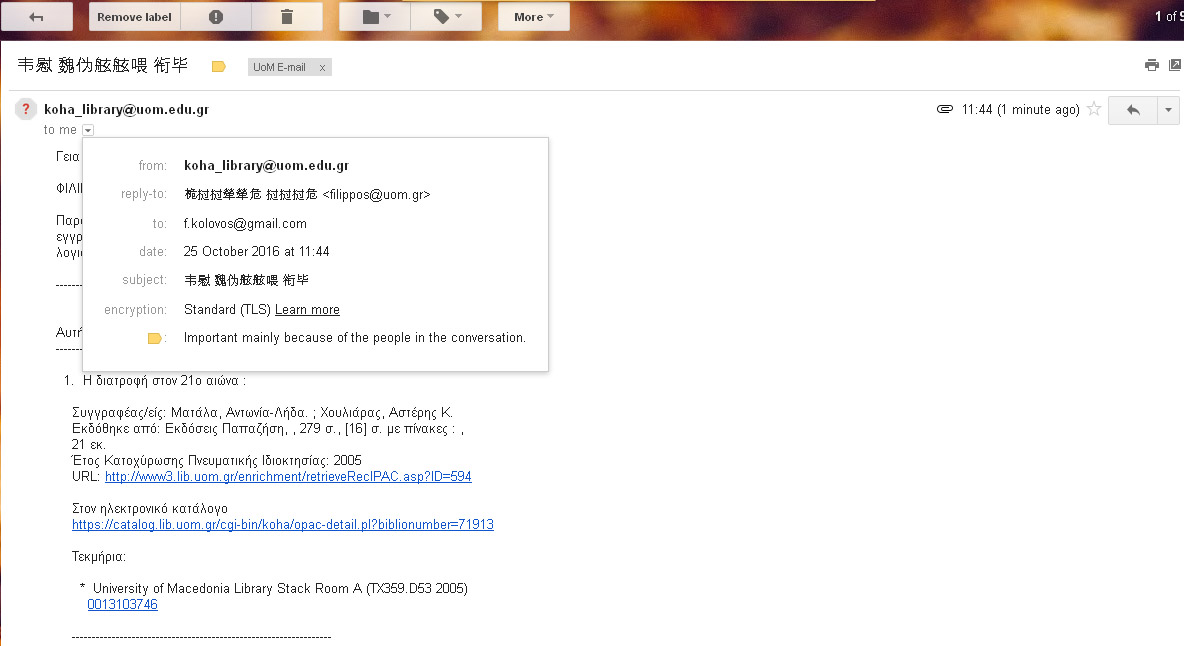1184x646 pixels.
Task: Expand more reply options arrow
Action: click(1168, 110)
